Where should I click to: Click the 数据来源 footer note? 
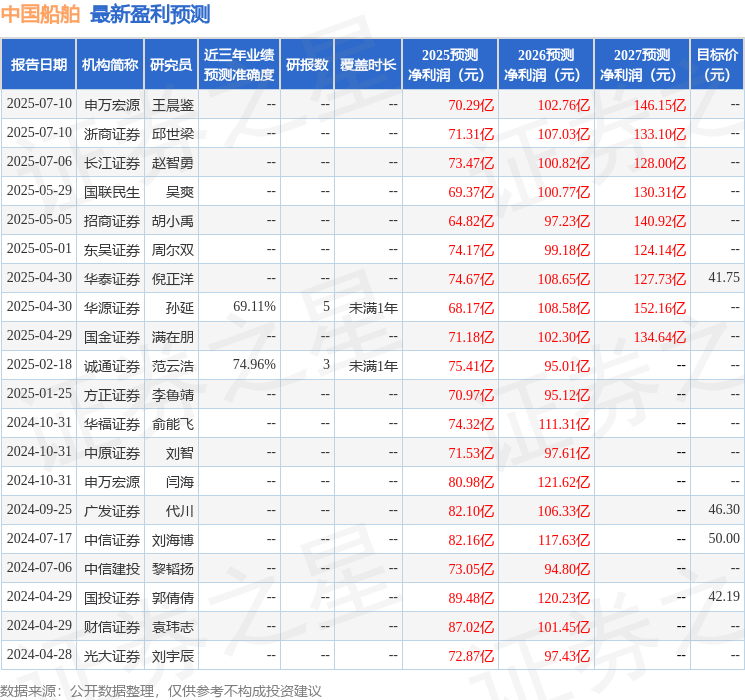pos(161,690)
